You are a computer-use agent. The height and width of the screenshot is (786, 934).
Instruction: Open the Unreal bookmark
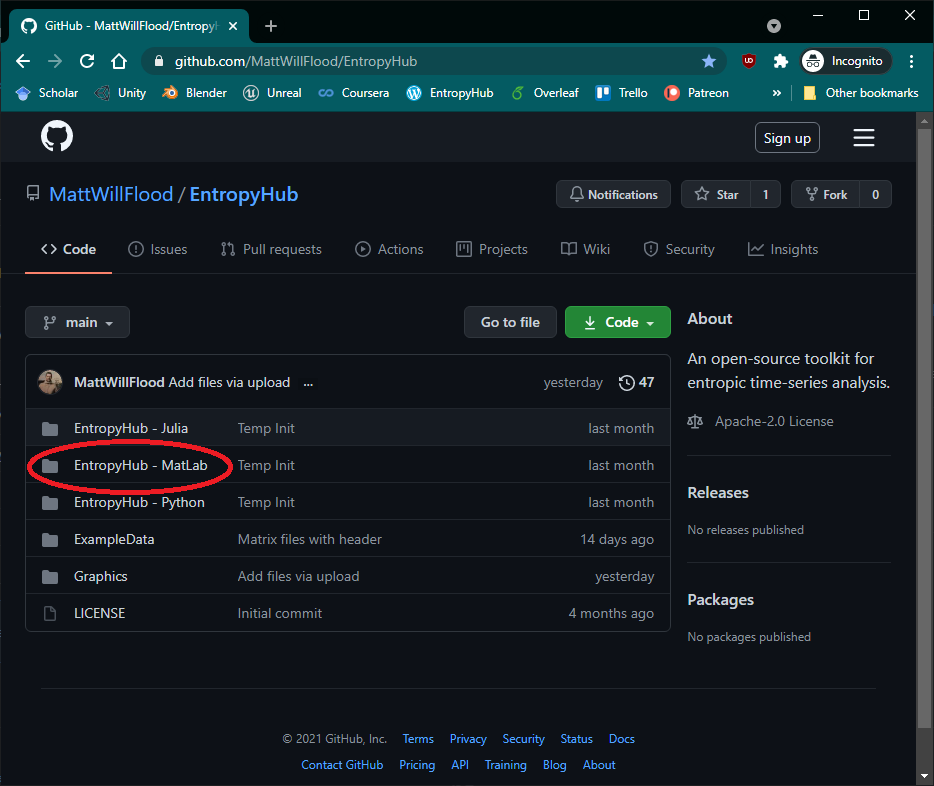(x=272, y=93)
